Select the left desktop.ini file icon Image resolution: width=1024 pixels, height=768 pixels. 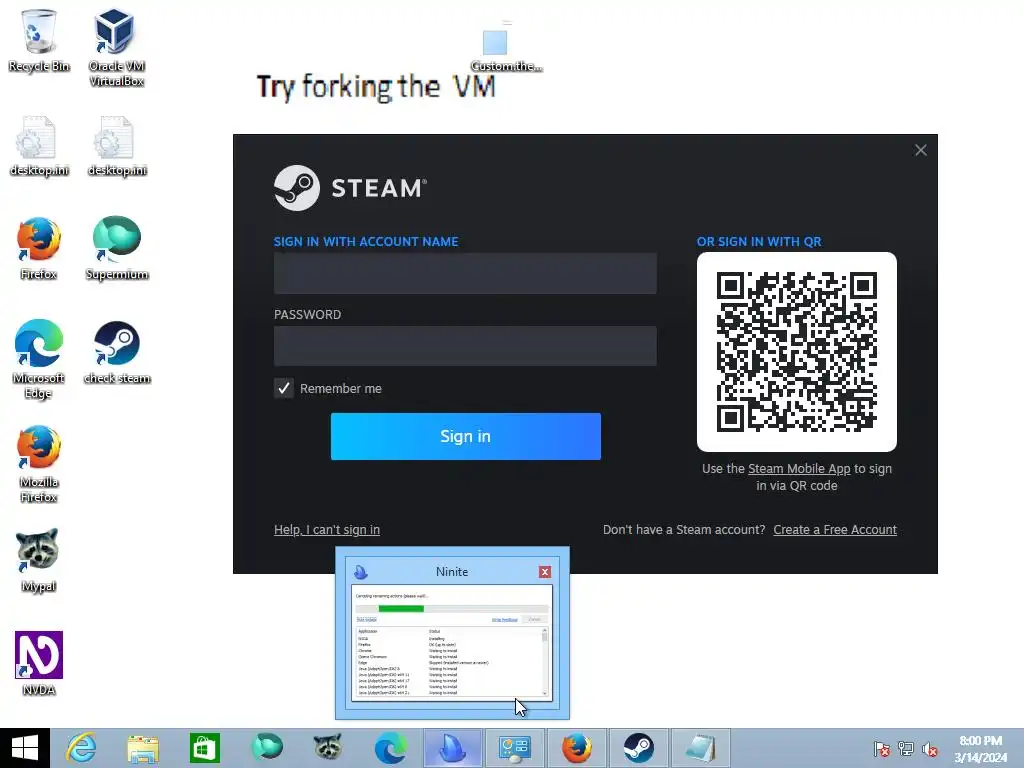coord(39,146)
